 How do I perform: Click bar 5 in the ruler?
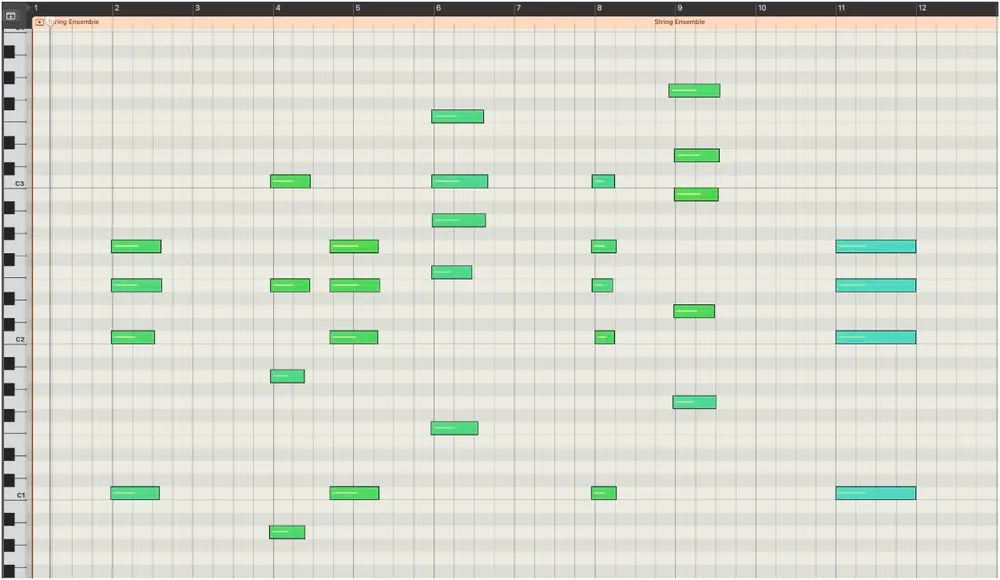tap(357, 8)
